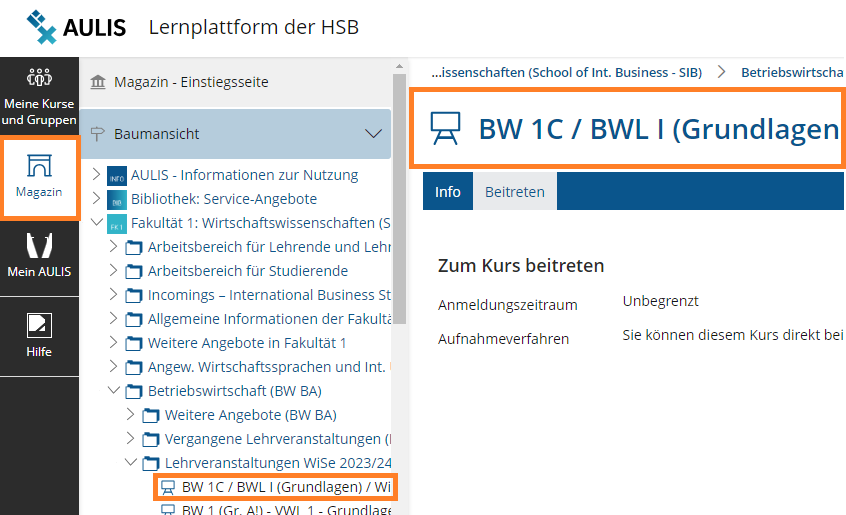
Task: Open Meine Kurse und Gruppen
Action: coord(39,97)
